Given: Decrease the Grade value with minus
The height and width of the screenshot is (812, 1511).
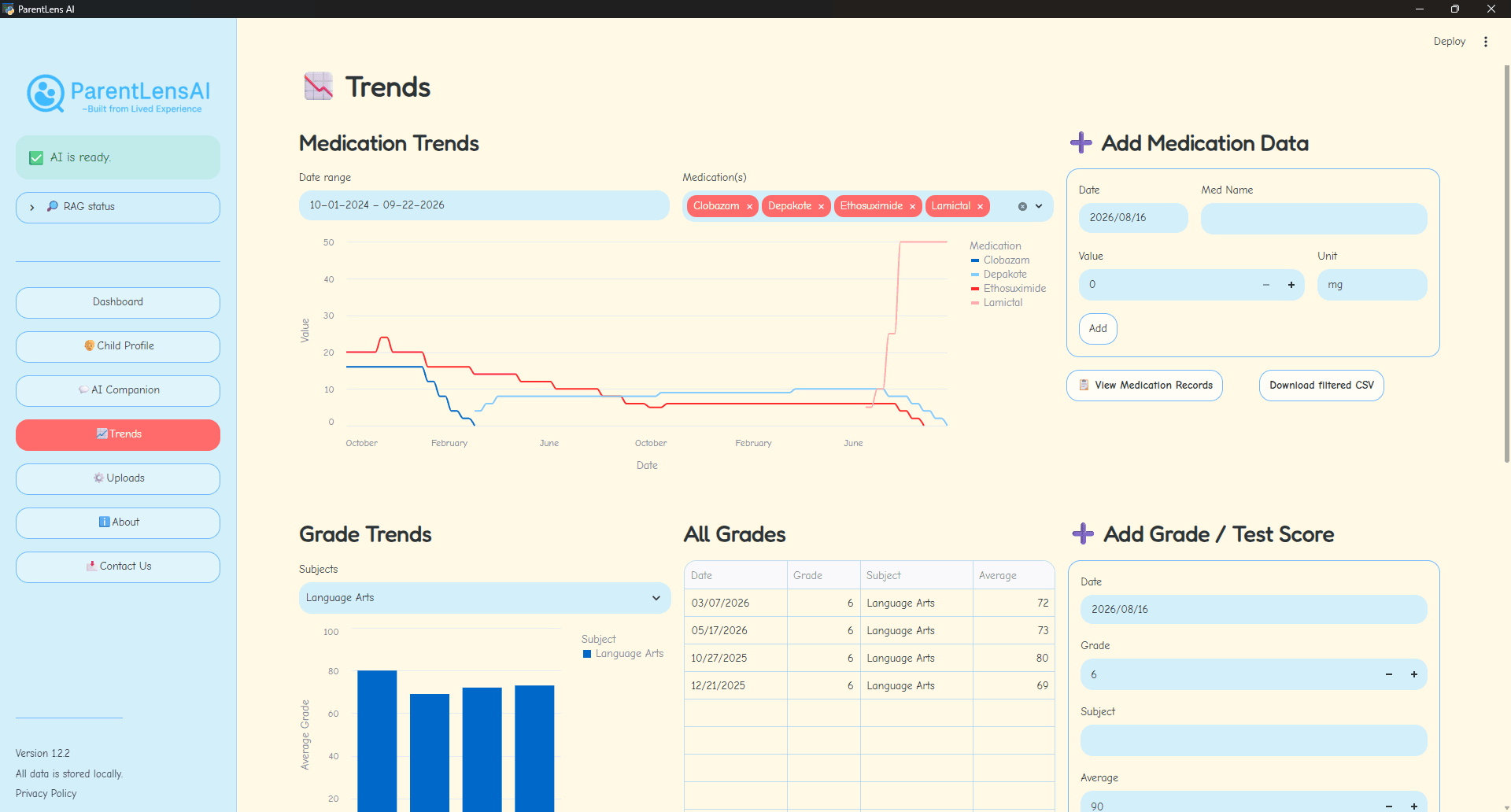Looking at the screenshot, I should (1389, 674).
